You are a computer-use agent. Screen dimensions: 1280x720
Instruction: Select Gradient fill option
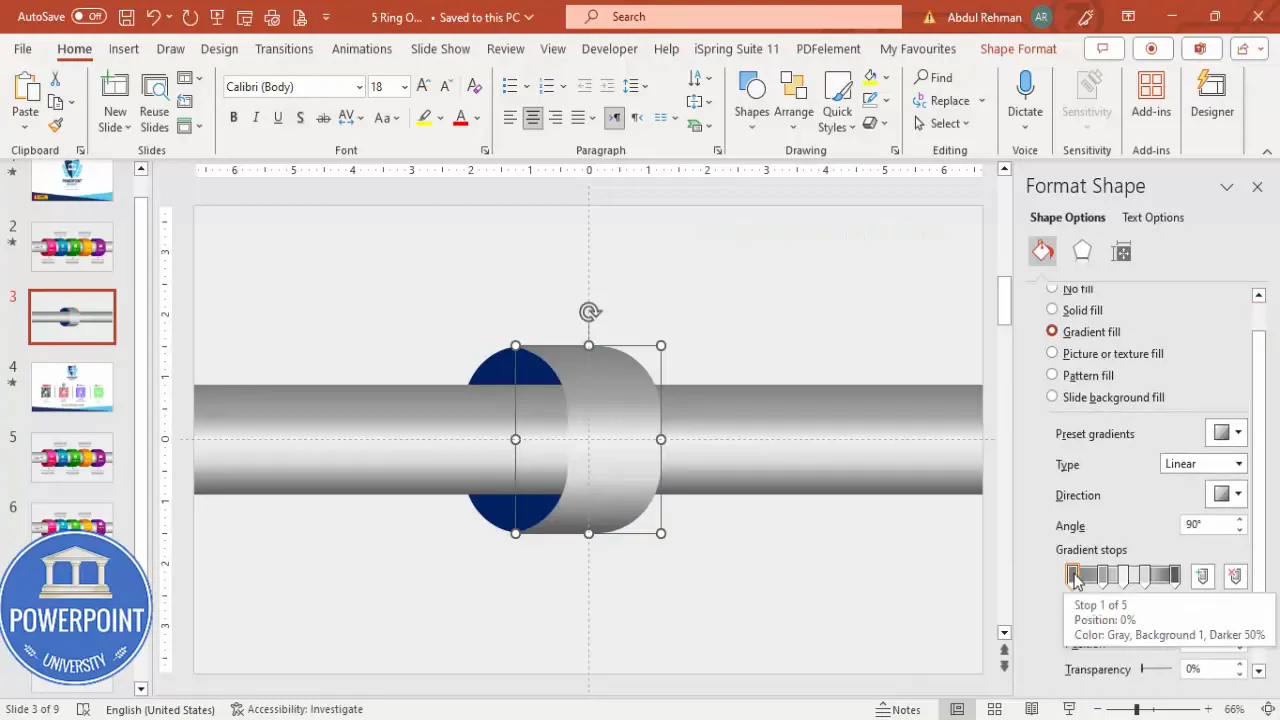1052,331
